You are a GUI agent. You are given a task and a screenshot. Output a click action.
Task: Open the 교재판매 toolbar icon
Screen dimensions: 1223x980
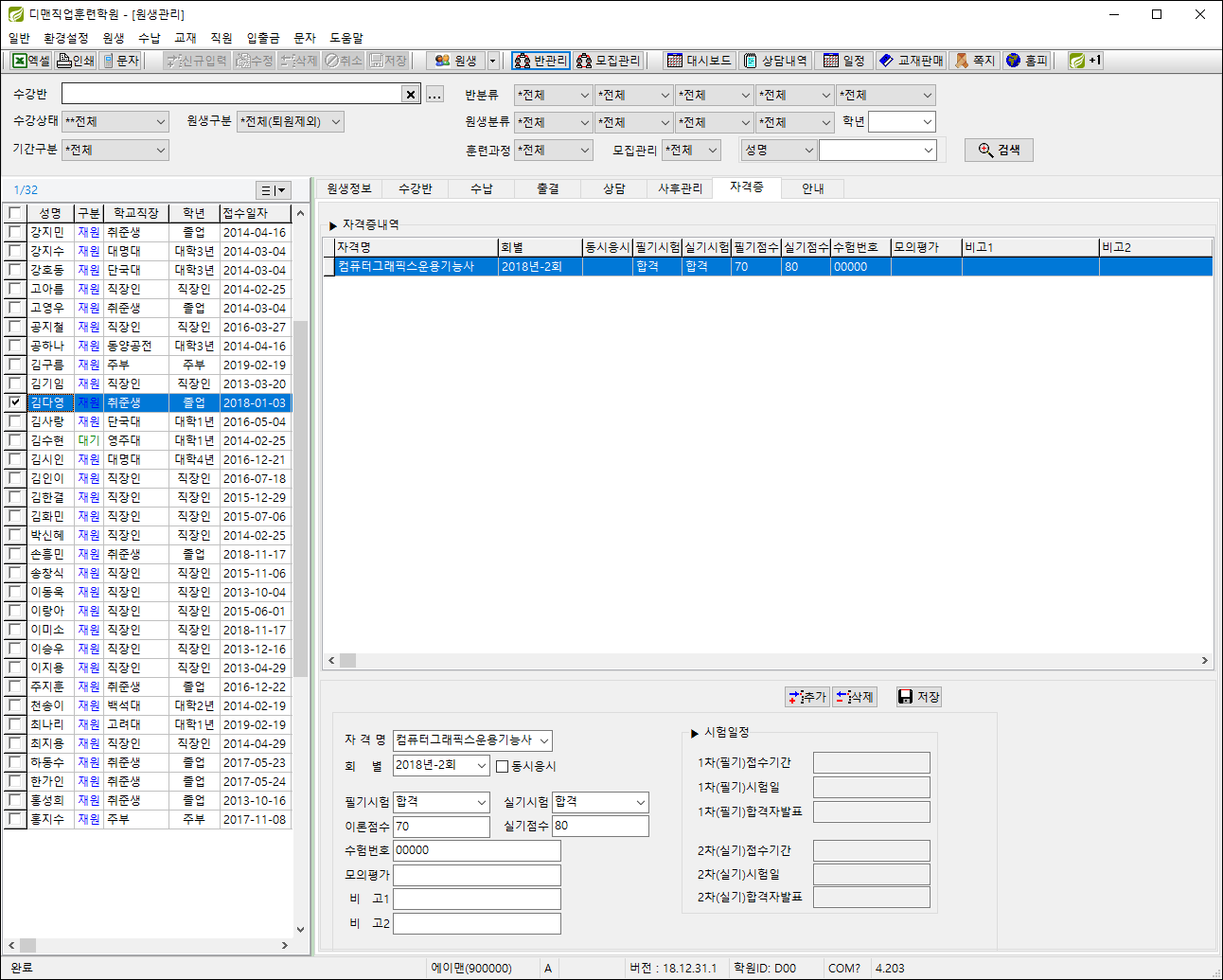click(x=911, y=61)
